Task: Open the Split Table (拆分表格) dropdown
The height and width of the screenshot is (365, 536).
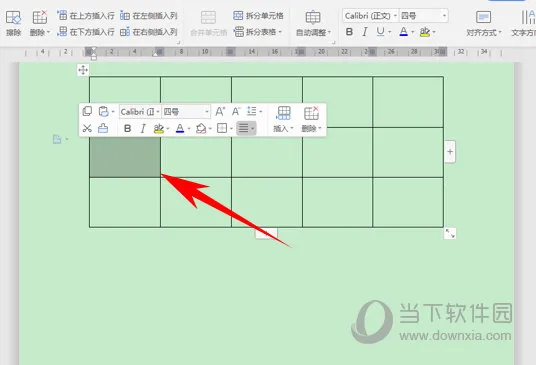Action: [x=258, y=32]
